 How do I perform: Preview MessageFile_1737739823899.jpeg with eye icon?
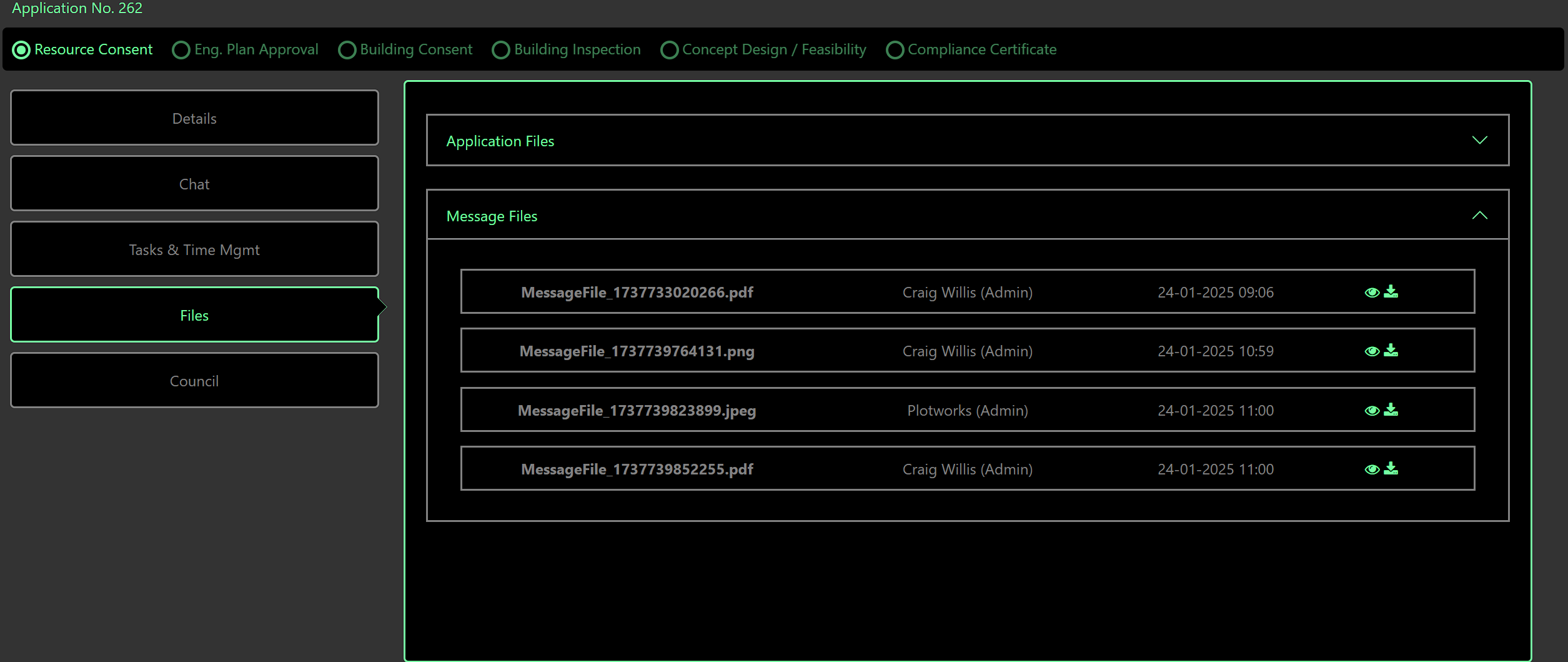coord(1371,411)
